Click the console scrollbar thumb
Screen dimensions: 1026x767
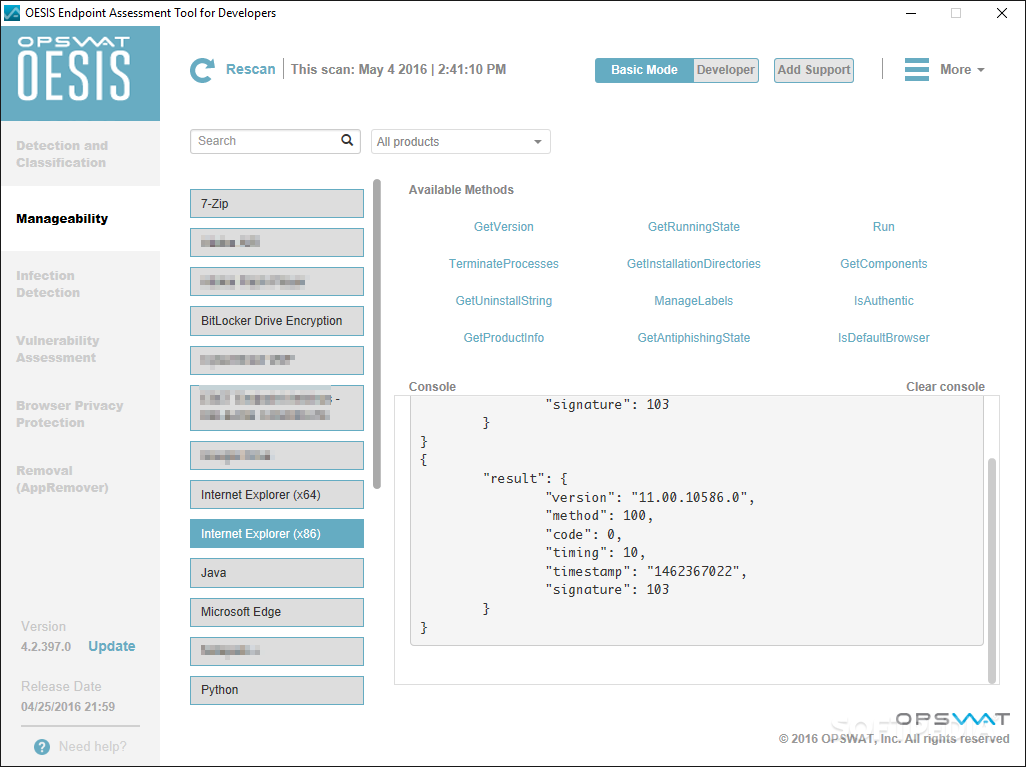991,571
